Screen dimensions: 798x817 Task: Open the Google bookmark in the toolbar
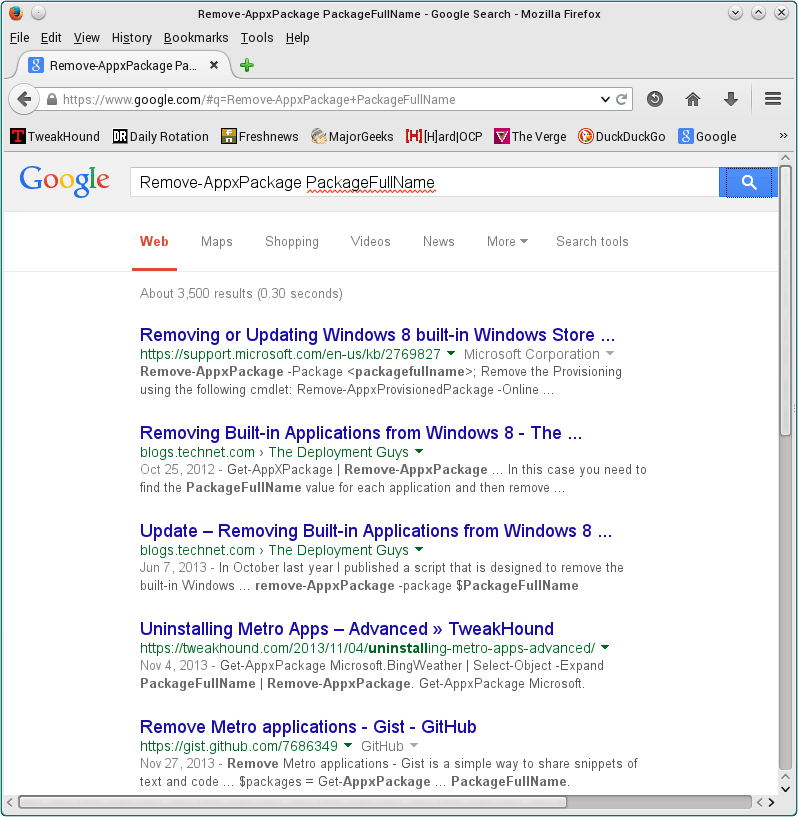[x=707, y=137]
